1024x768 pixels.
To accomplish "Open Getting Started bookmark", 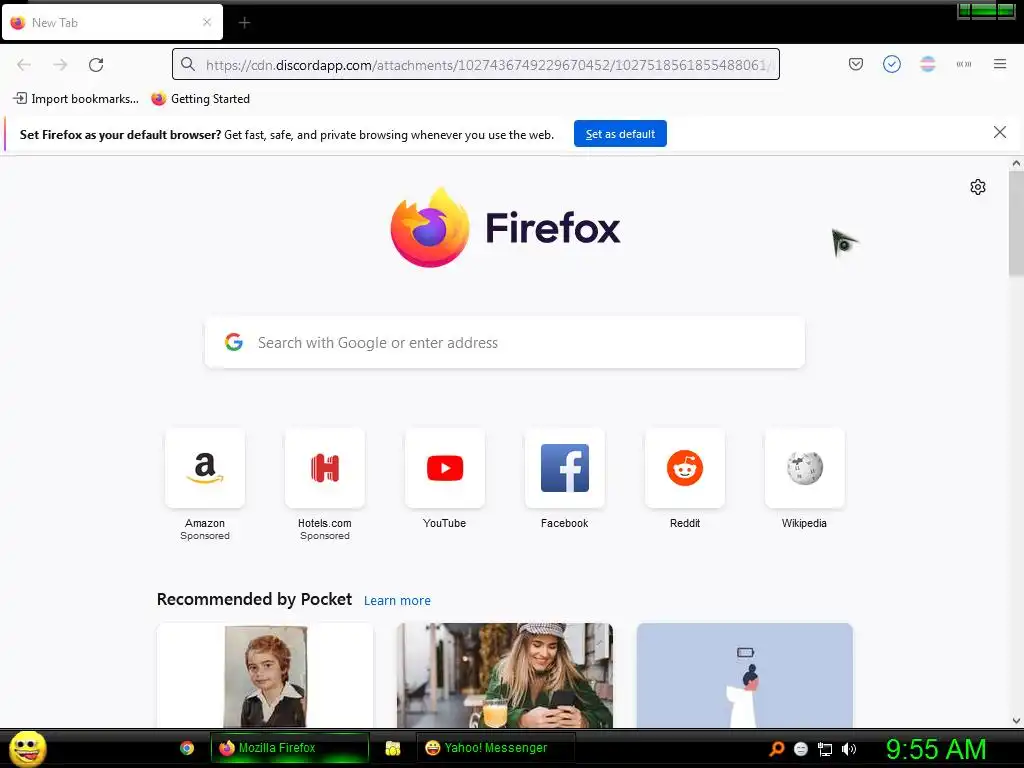I will point(200,99).
